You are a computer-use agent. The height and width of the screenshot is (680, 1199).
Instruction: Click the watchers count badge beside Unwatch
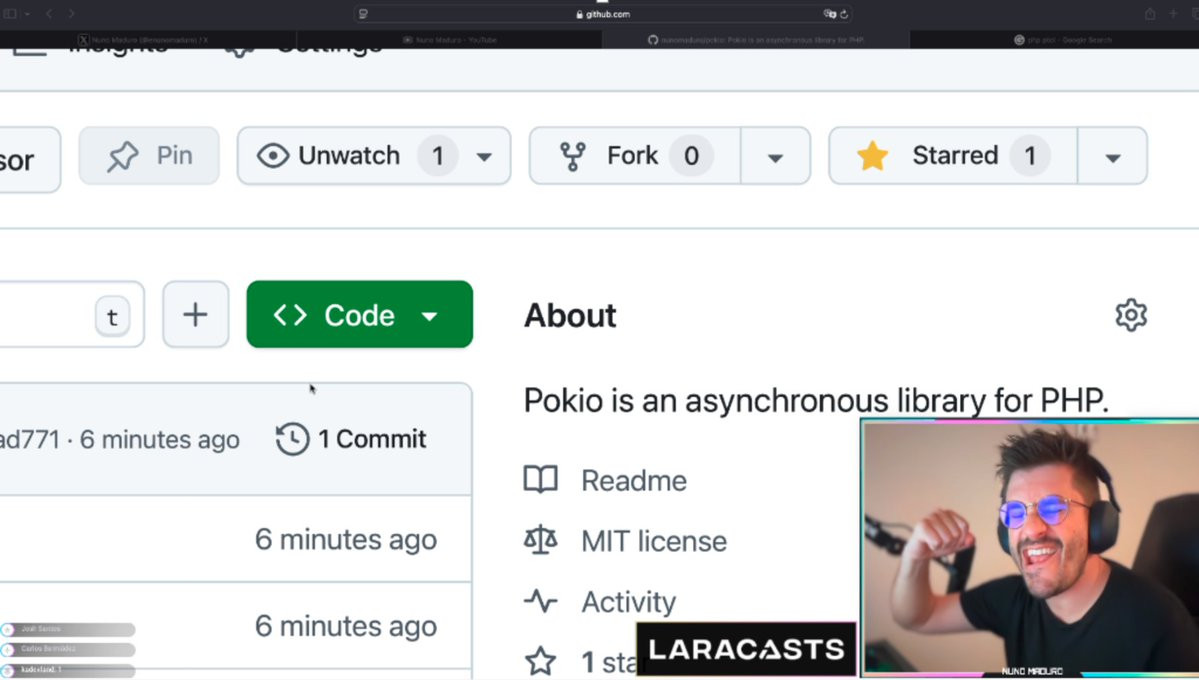point(438,156)
